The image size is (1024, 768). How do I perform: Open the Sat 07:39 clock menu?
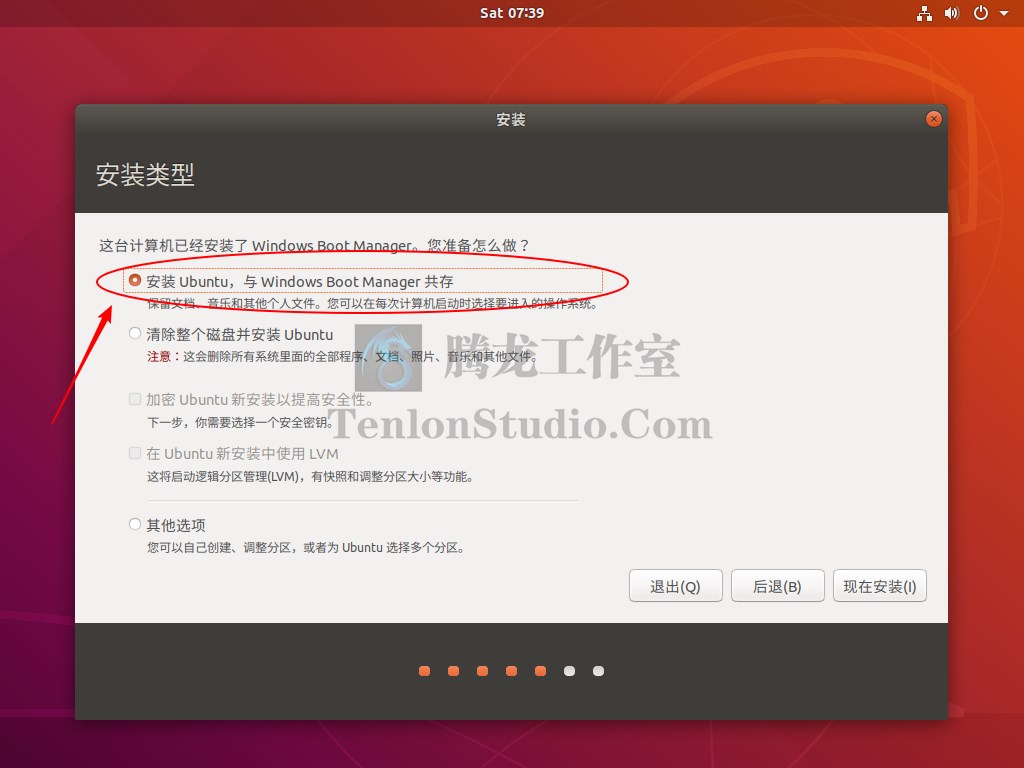point(511,13)
